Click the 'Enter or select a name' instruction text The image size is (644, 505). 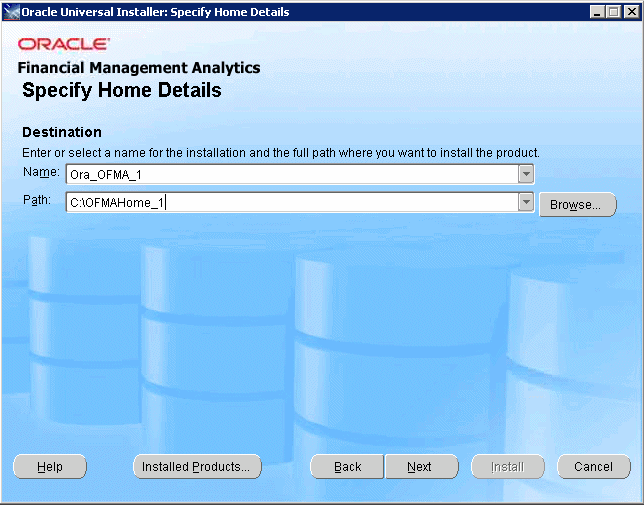coord(281,153)
